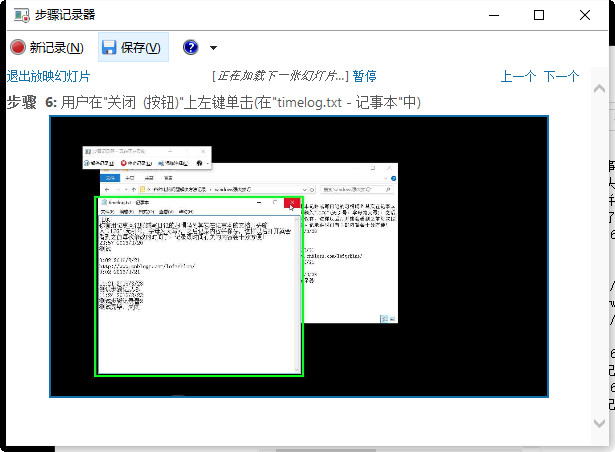This screenshot has height=452, width=615.
Task: Minimize the 步骤记录器 window
Action: click(x=494, y=15)
